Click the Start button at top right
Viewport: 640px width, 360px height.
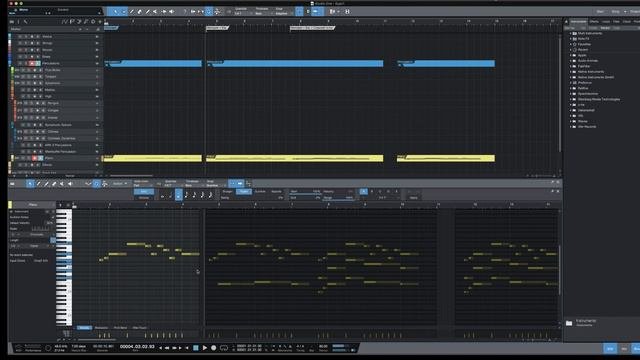click(x=600, y=11)
